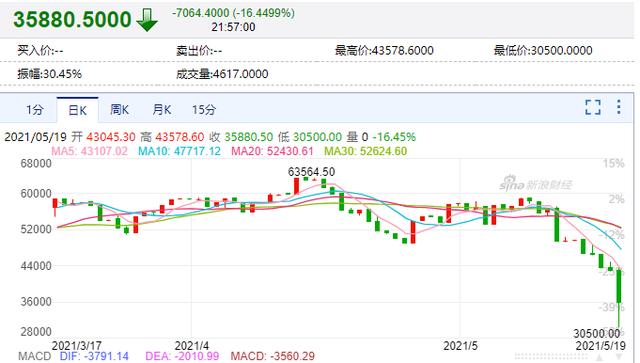Click the DIF: -3791.14 MACD value
Image resolution: width=640 pixels, height=363 pixels.
[94, 356]
